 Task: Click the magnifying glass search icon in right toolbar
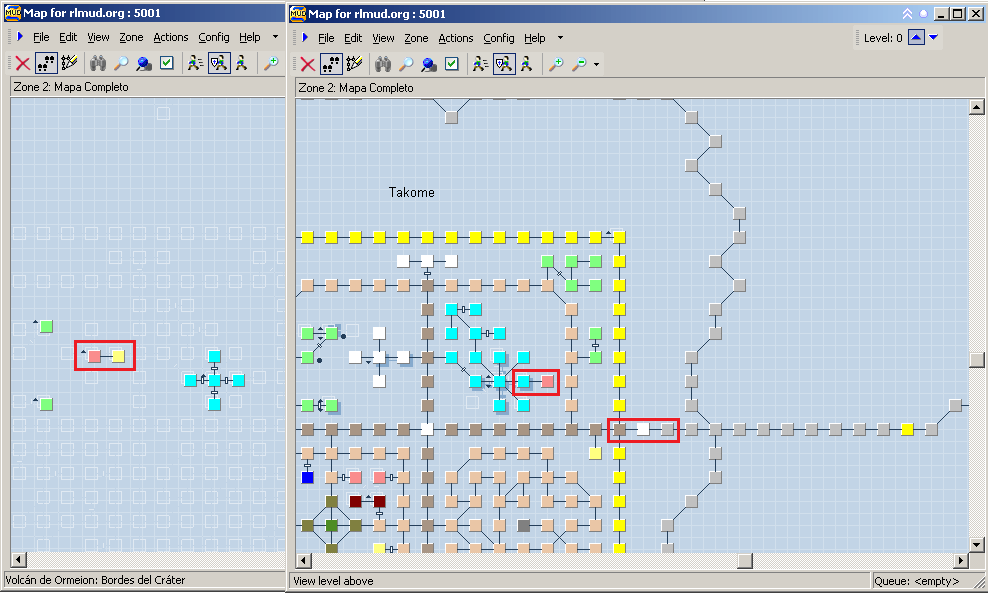[x=406, y=64]
